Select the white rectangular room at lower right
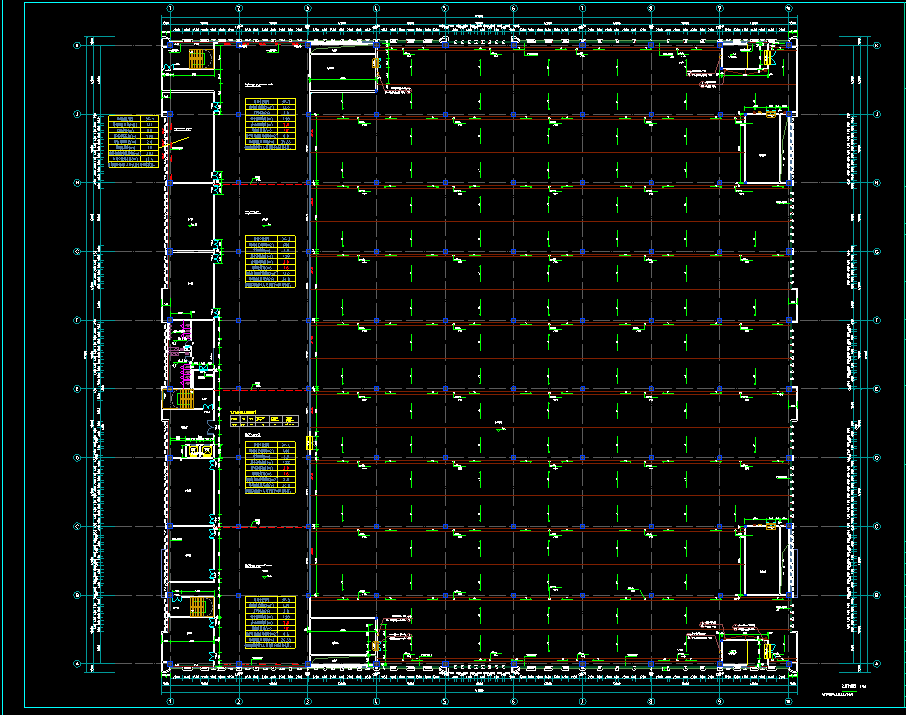Image resolution: width=906 pixels, height=715 pixels. pyautogui.click(x=761, y=561)
